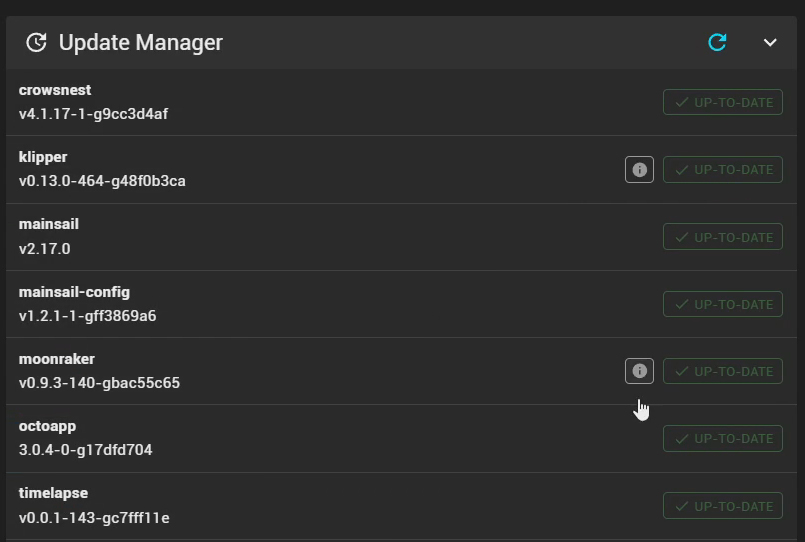The image size is (805, 542).
Task: Select mainsail-config UP-TO-DATE button
Action: coord(722,304)
